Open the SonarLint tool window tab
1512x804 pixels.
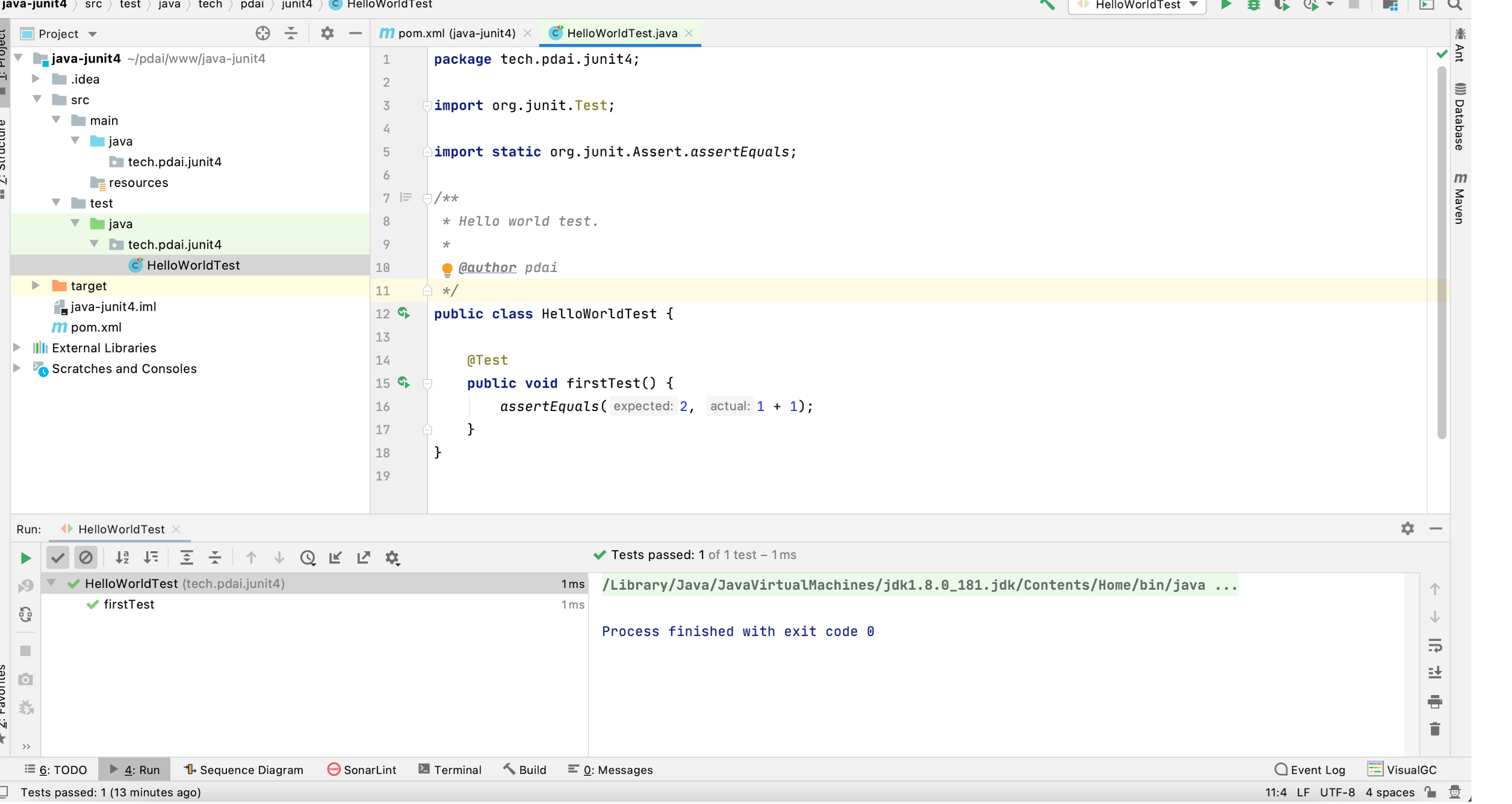click(361, 770)
